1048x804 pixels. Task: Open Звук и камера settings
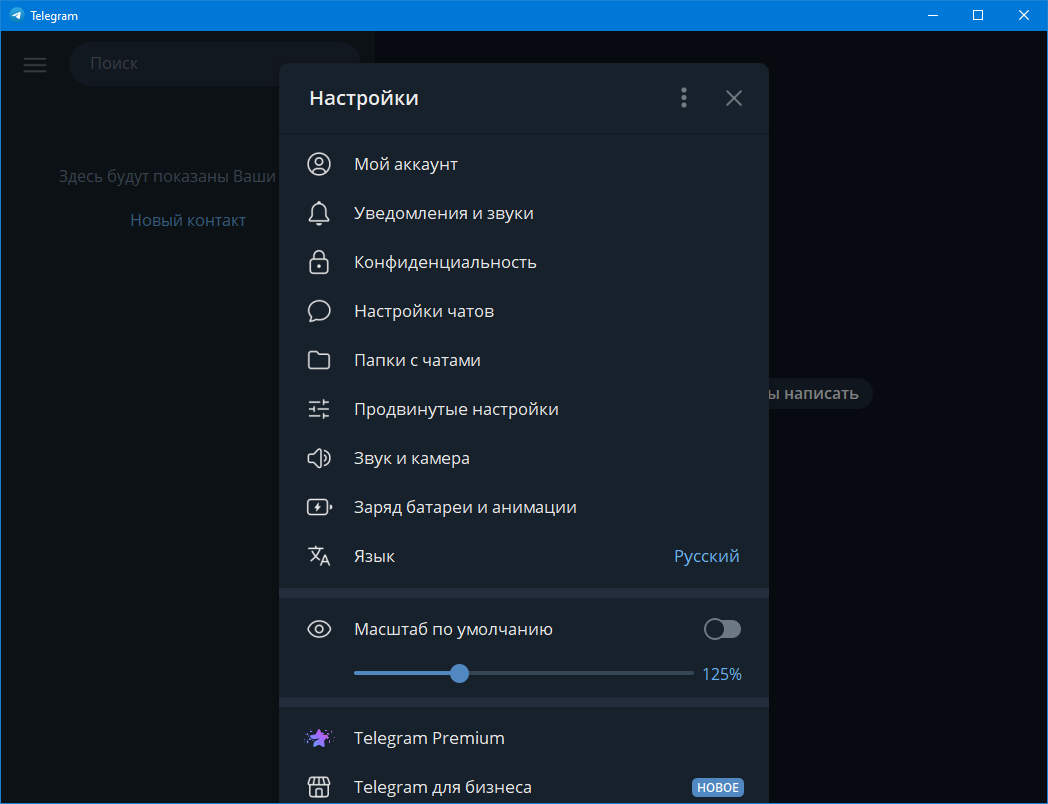(x=523, y=458)
